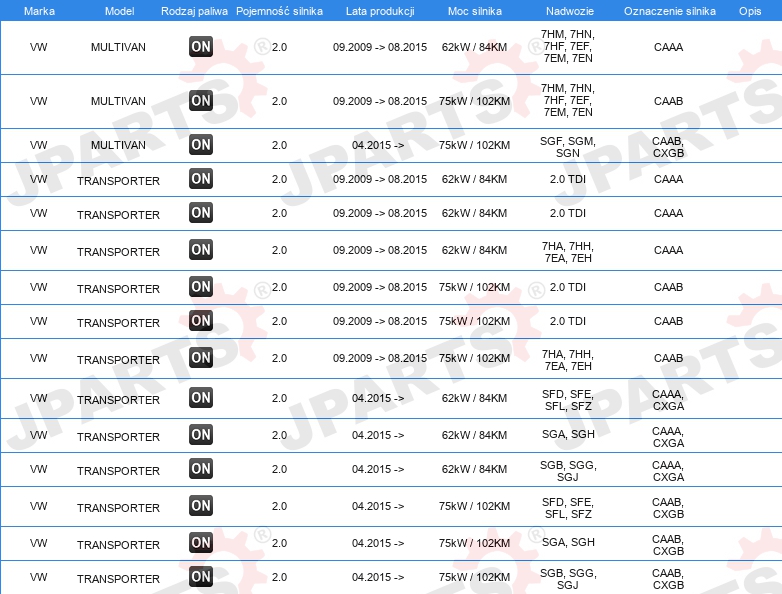Click ON icon in 75kW SFD, SFE row
Viewport: 782px width, 594px height.
pos(201,506)
